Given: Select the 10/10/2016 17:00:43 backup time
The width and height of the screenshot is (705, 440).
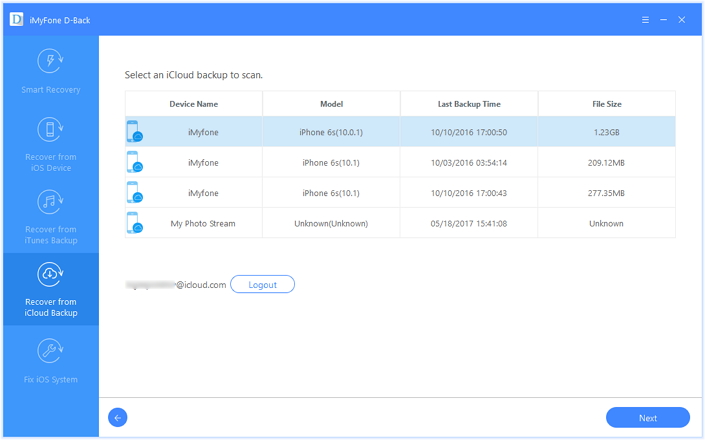Looking at the screenshot, I should [469, 193].
